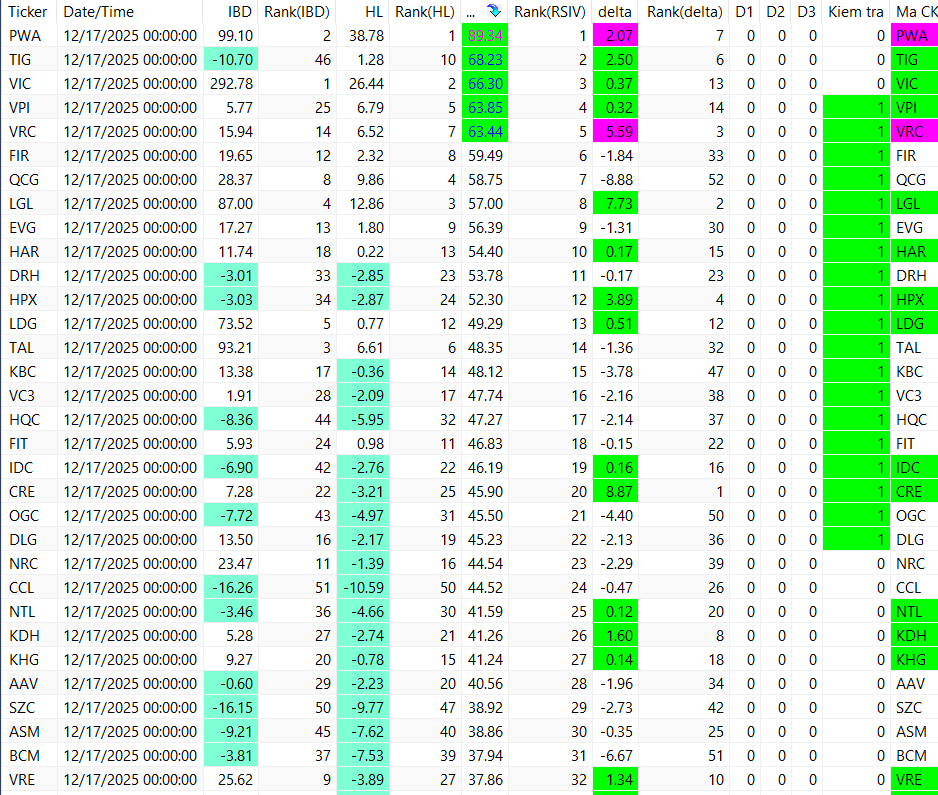The width and height of the screenshot is (938, 795).
Task: Select the CCL ticker cell
Action: click(30, 587)
